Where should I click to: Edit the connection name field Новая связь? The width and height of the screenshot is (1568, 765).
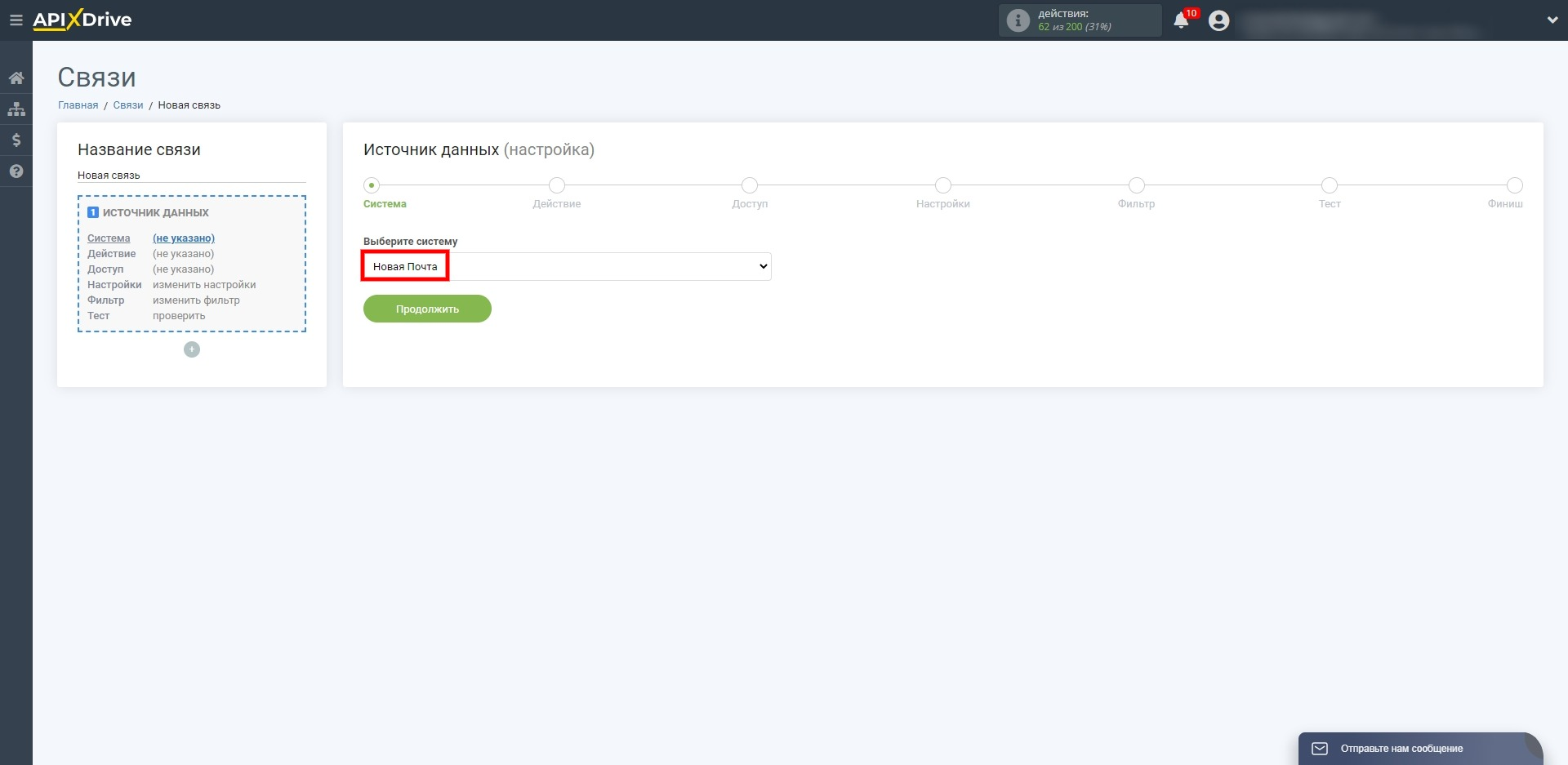click(192, 176)
